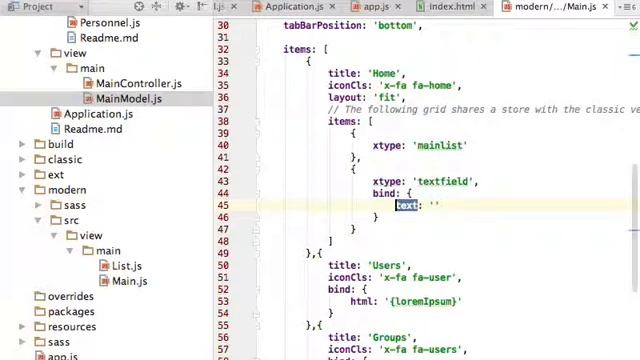The height and width of the screenshot is (360, 640).
Task: Click the build folder icon
Action: [x=40, y=144]
